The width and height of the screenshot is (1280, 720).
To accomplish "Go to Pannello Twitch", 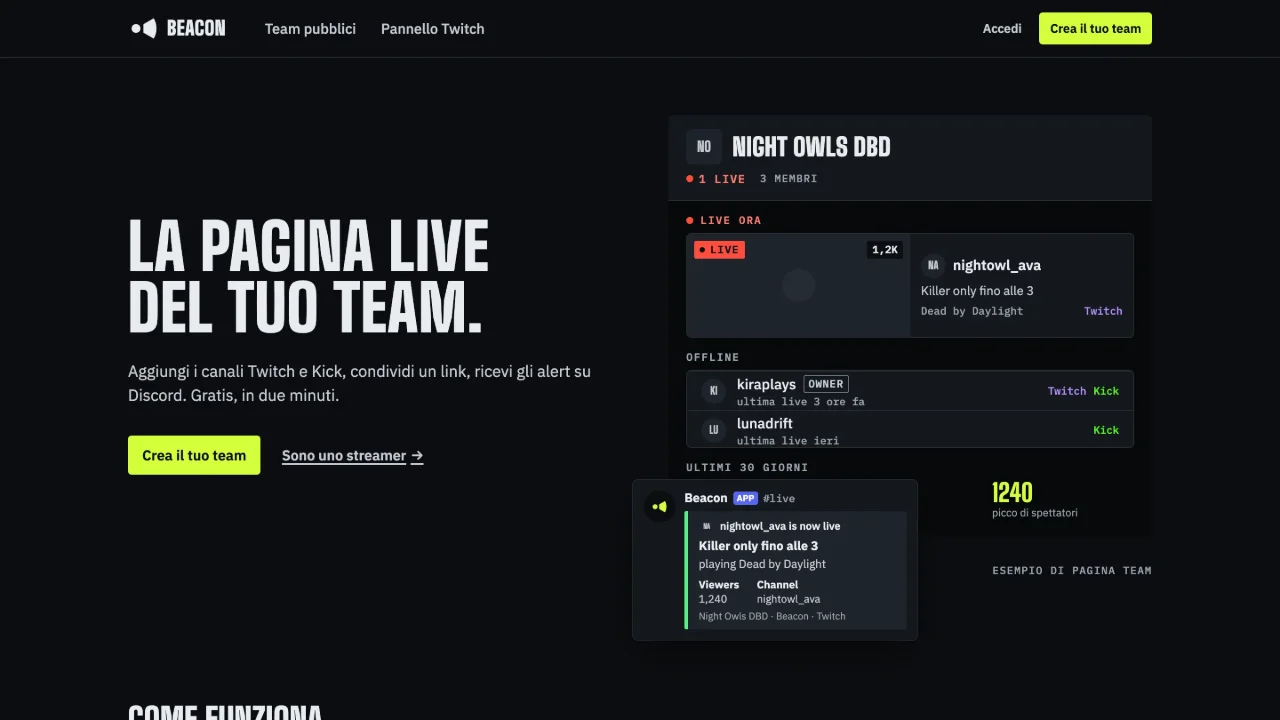I will (x=433, y=29).
